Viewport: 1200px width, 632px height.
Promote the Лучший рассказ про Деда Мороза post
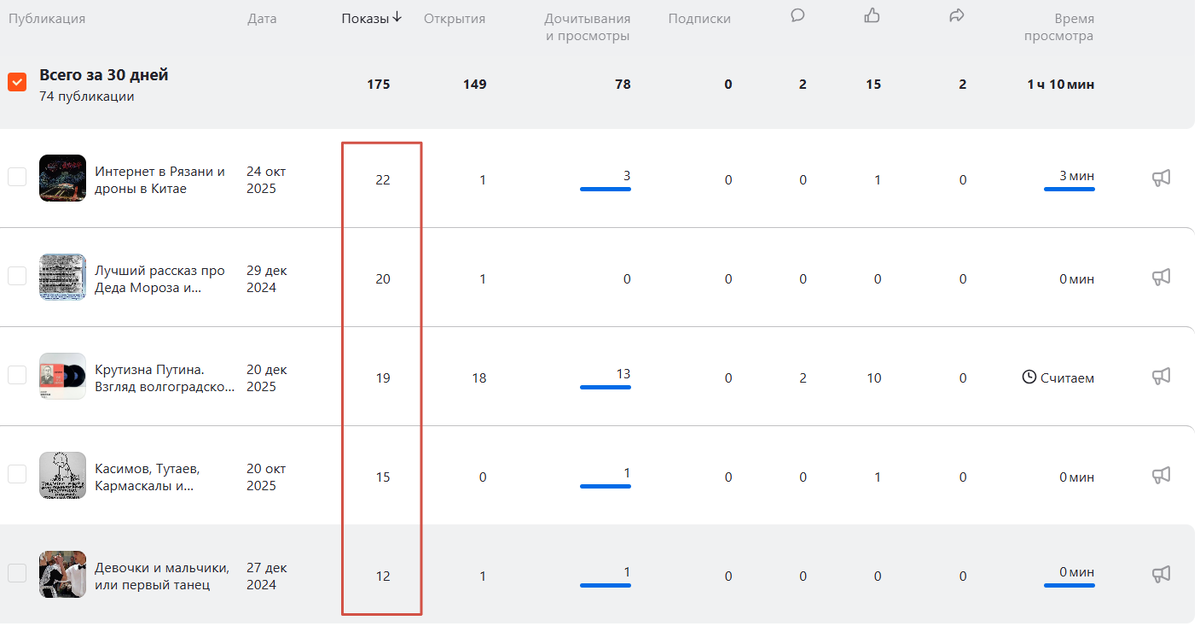click(x=1161, y=278)
